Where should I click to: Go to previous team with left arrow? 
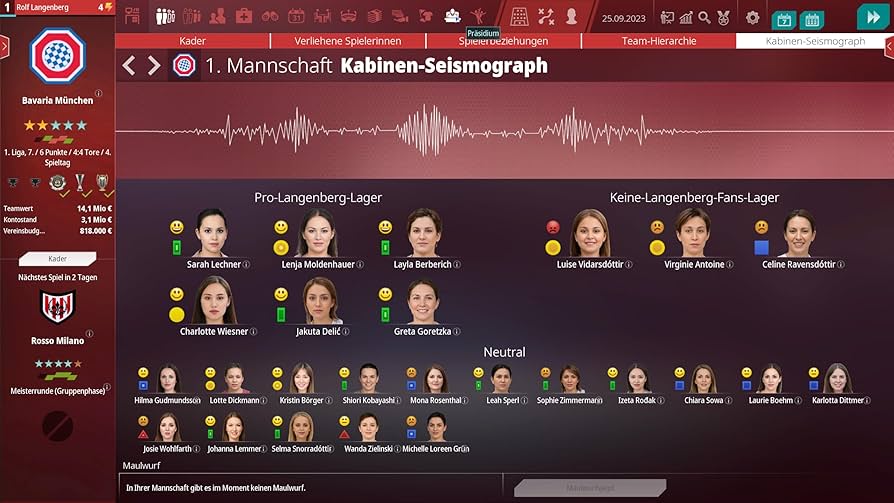(129, 66)
